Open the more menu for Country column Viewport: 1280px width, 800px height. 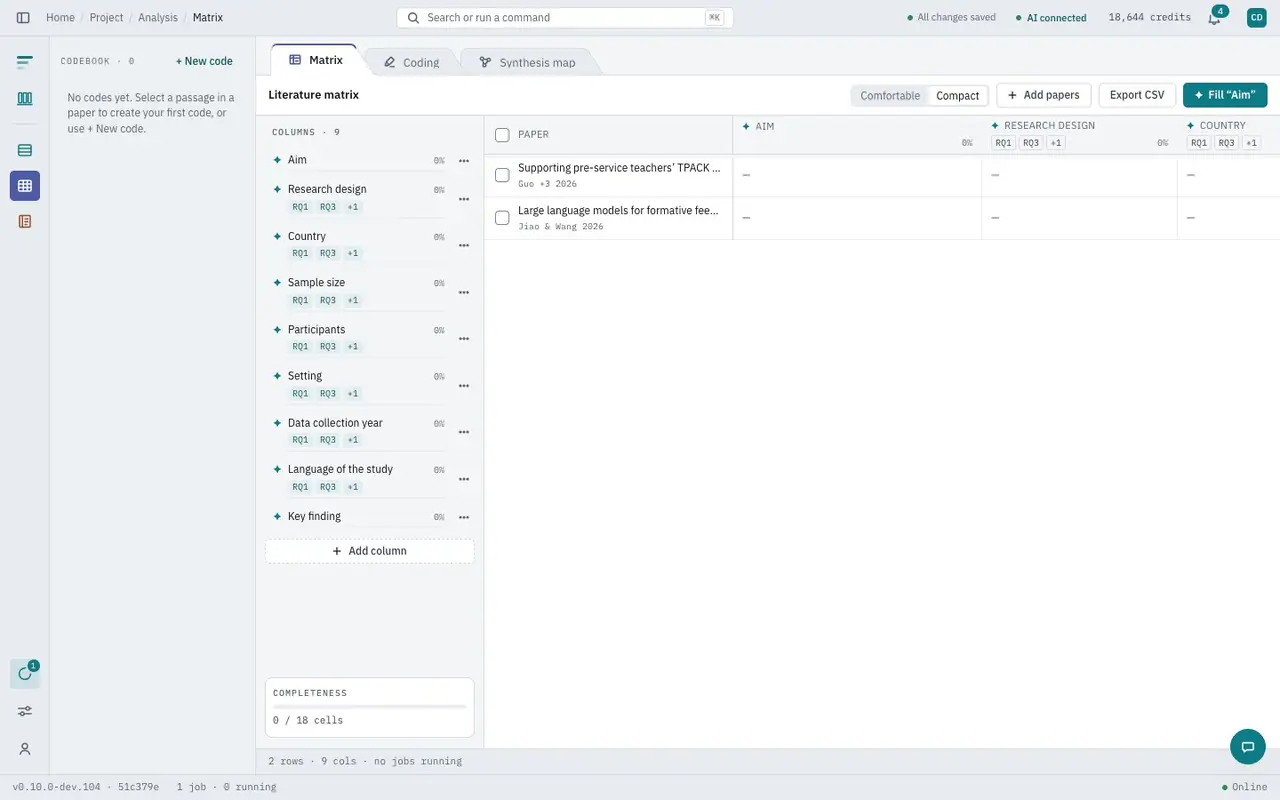464,246
